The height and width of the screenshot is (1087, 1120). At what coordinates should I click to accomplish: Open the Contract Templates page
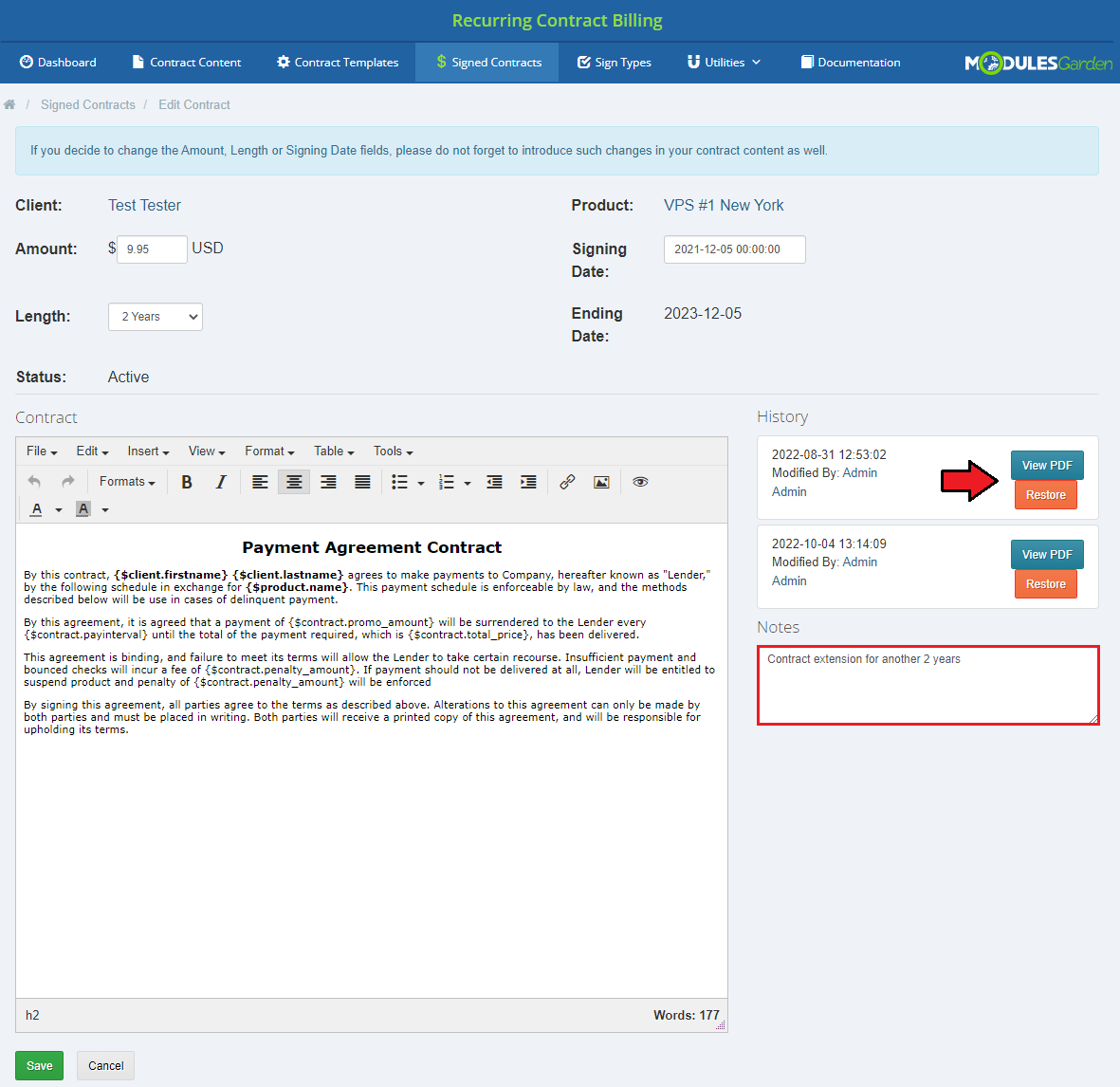pyautogui.click(x=338, y=63)
